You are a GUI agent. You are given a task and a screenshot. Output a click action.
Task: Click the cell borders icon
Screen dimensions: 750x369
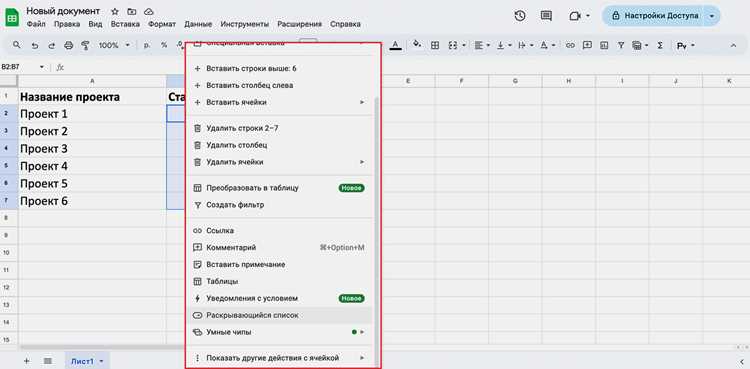coord(435,45)
